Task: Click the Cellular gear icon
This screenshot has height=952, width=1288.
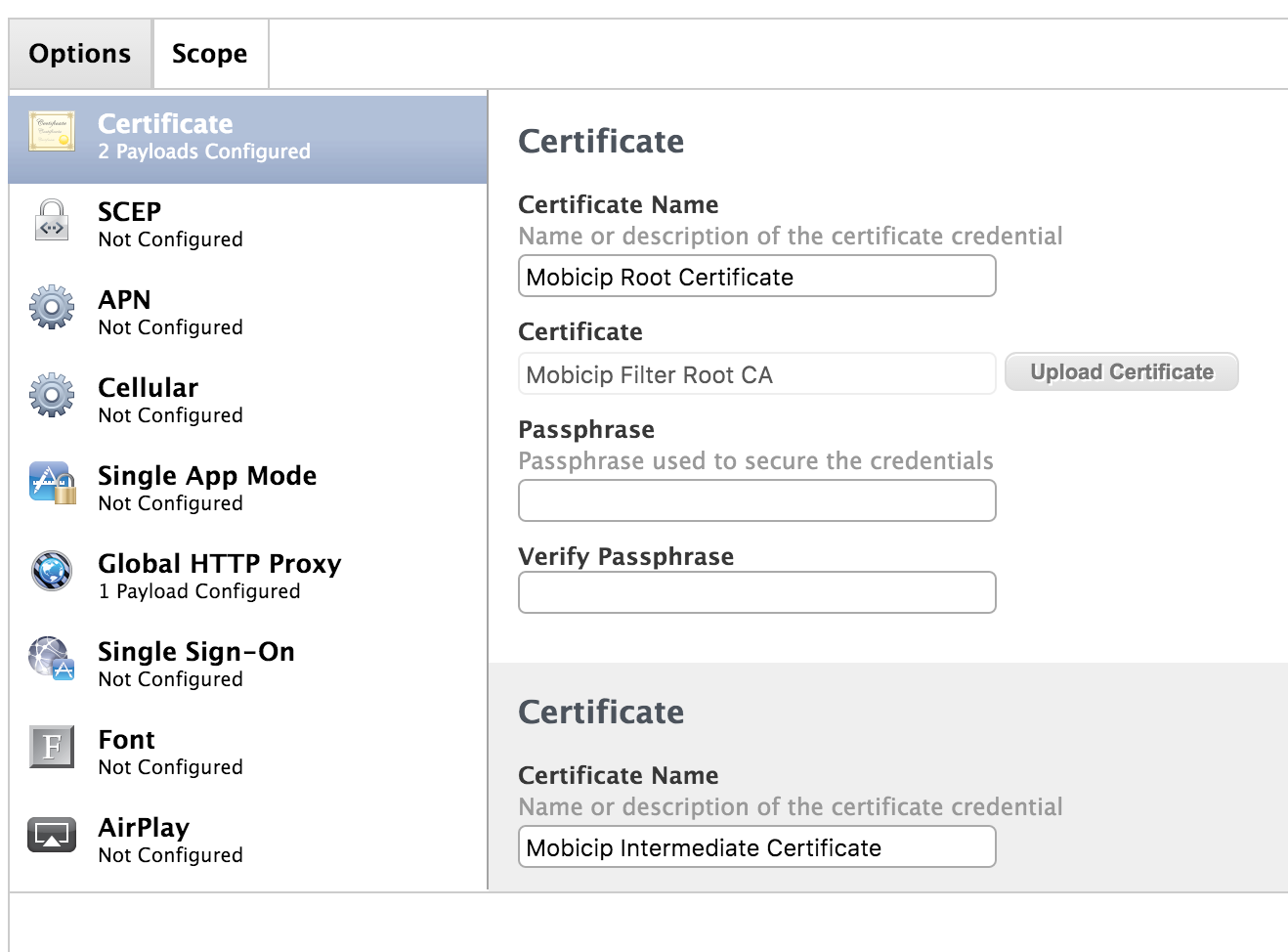Action: 52,395
